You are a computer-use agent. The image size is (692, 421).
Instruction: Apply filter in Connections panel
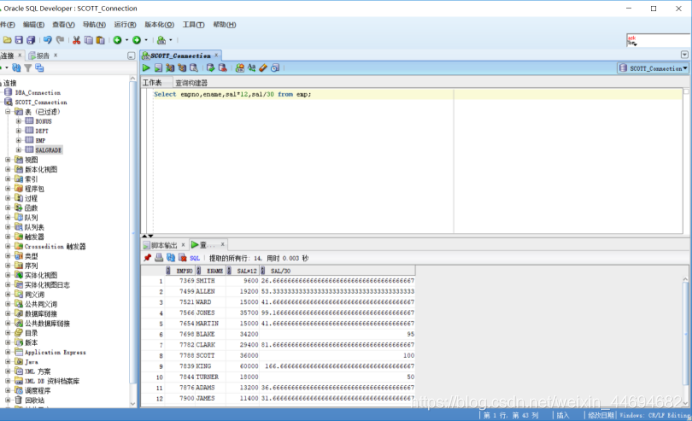point(28,68)
